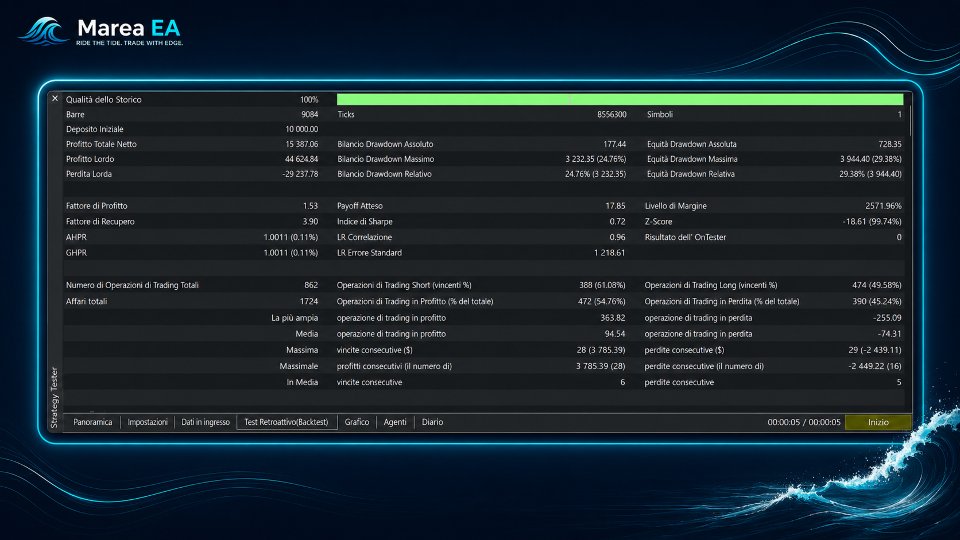Click the Indice di Sharpe value 0.72
Image resolution: width=960 pixels, height=540 pixels.
tap(617, 222)
